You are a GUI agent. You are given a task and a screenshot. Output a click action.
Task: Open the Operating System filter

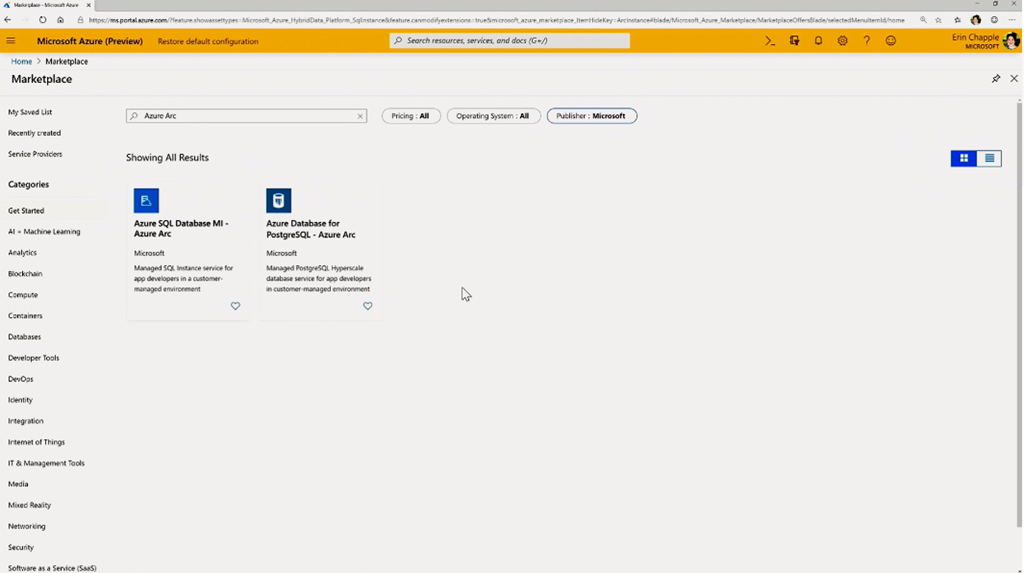coord(493,116)
